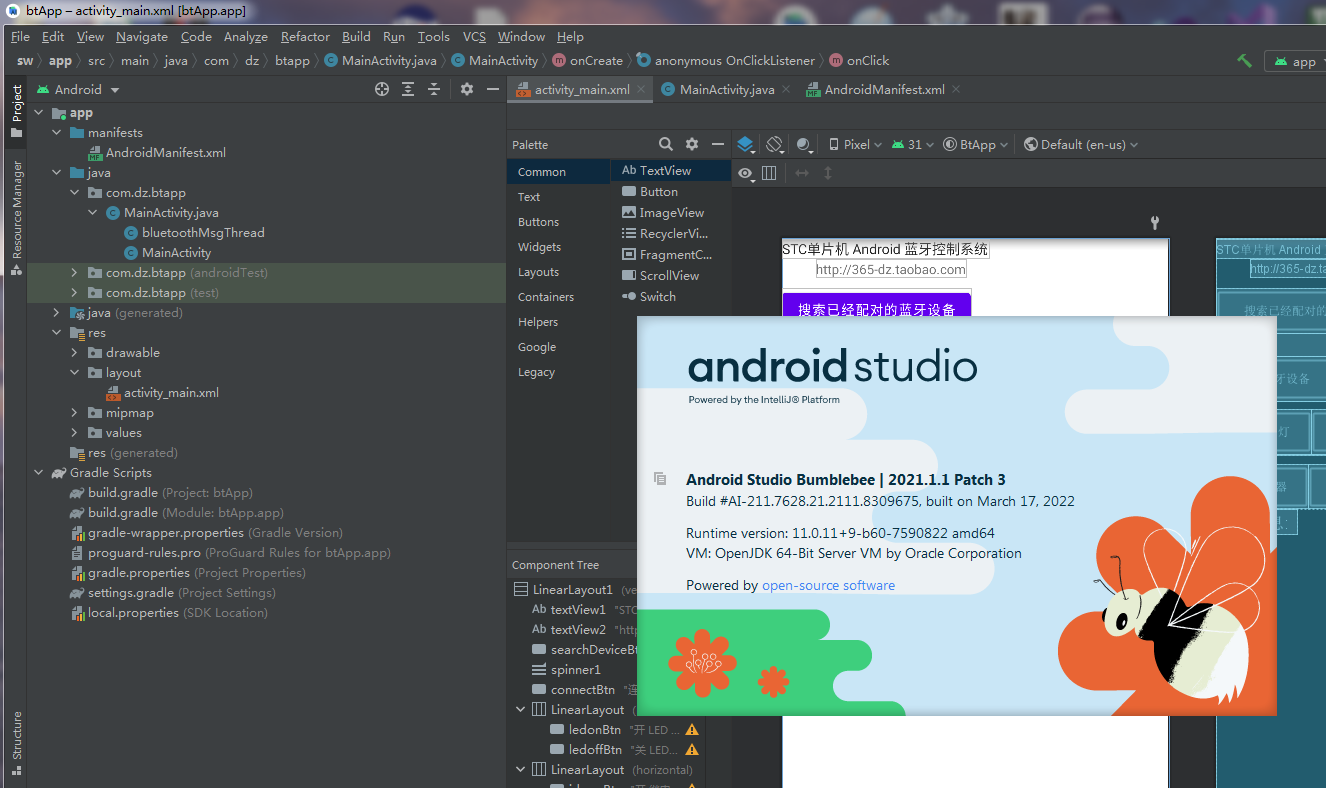The height and width of the screenshot is (788, 1326).
Task: Click warning icon on ledoffBtn row
Action: [x=691, y=750]
